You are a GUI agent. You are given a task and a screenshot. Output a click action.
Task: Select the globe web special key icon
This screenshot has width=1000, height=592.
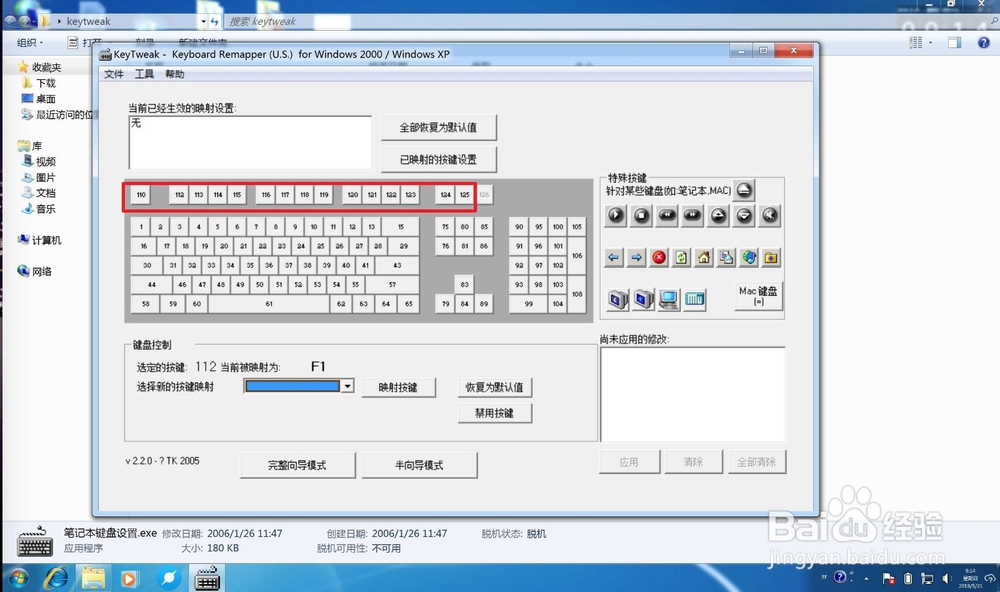pyautogui.click(x=749, y=258)
